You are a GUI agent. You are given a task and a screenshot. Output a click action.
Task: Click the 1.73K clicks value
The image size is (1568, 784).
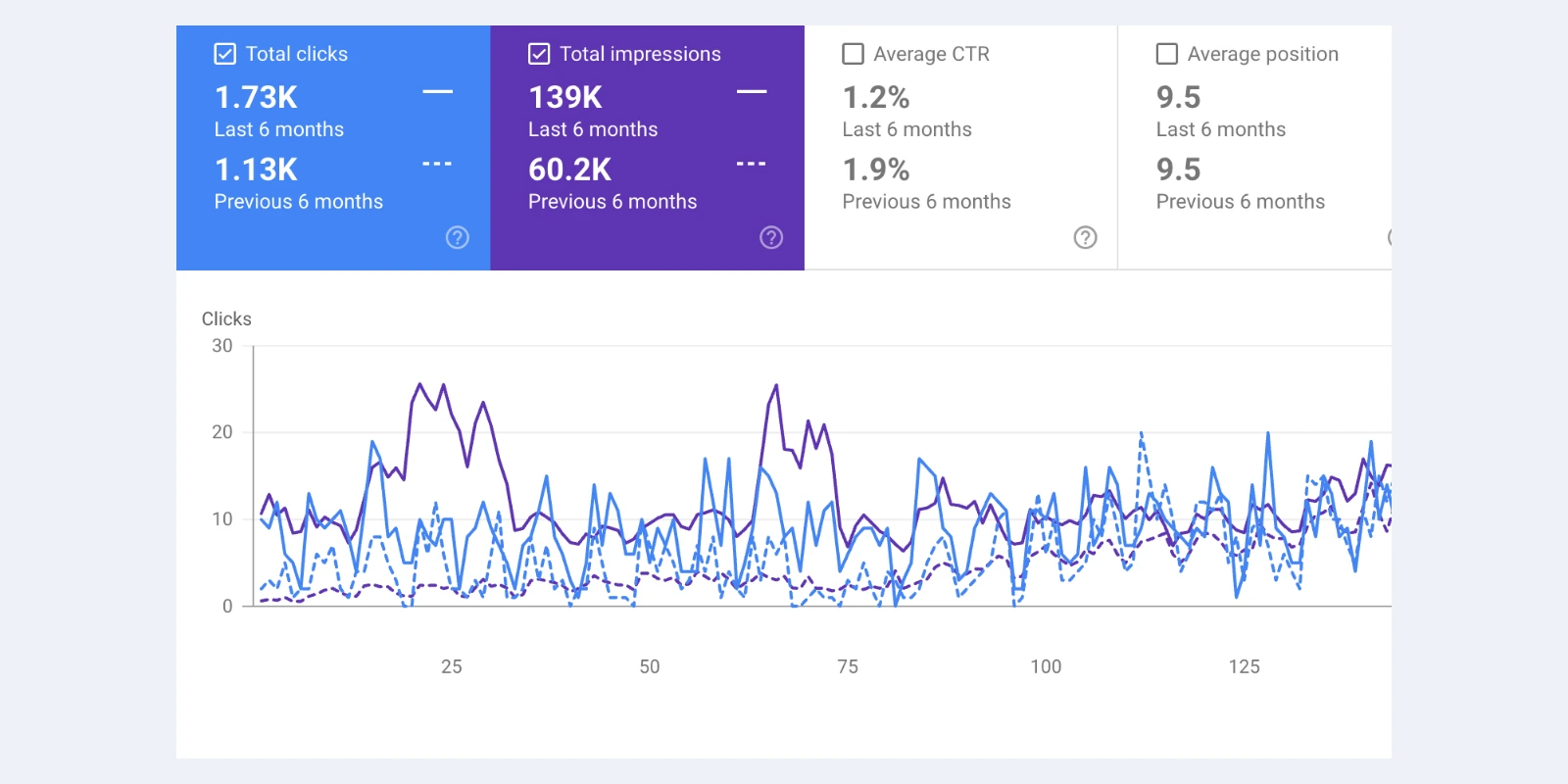tap(257, 97)
